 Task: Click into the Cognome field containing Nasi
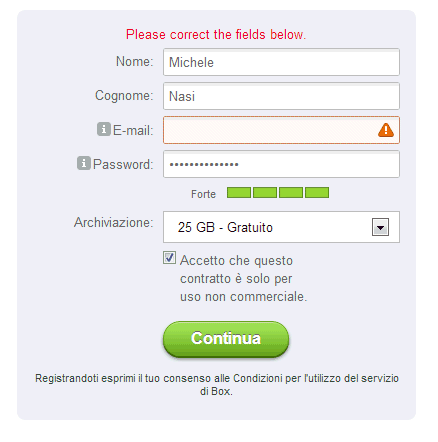coord(281,96)
